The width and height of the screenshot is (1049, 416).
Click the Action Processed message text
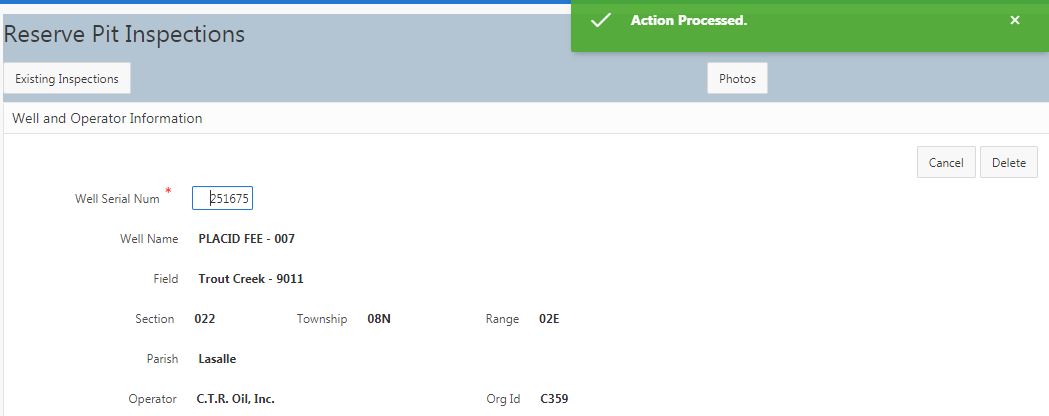689,21
